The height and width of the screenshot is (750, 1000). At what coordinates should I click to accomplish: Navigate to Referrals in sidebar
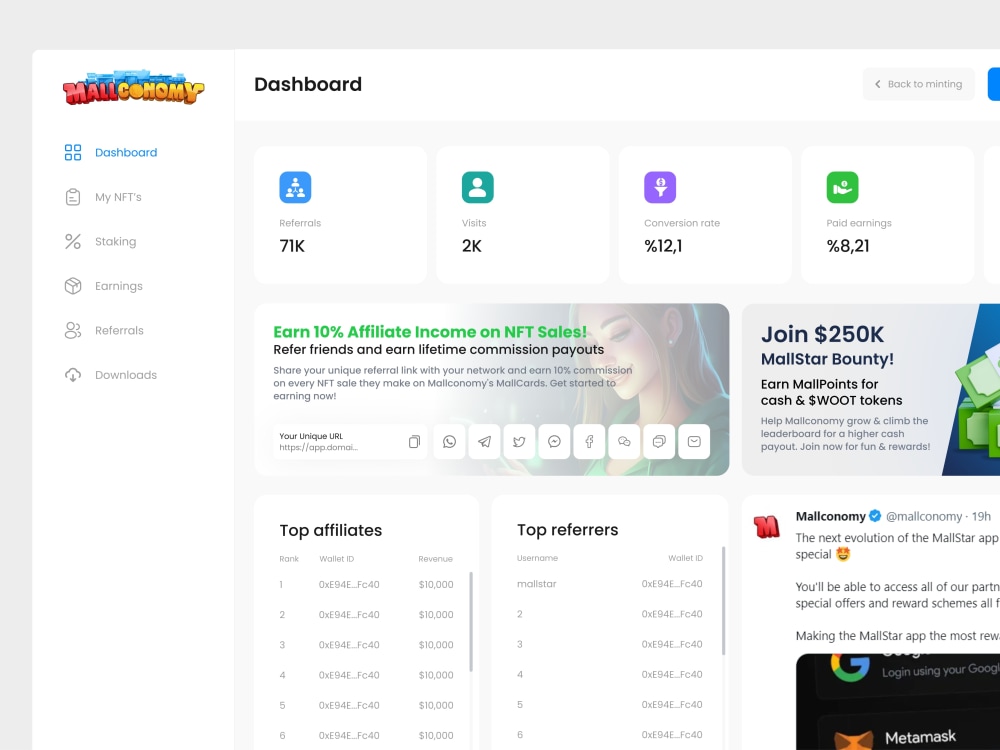[x=104, y=330]
